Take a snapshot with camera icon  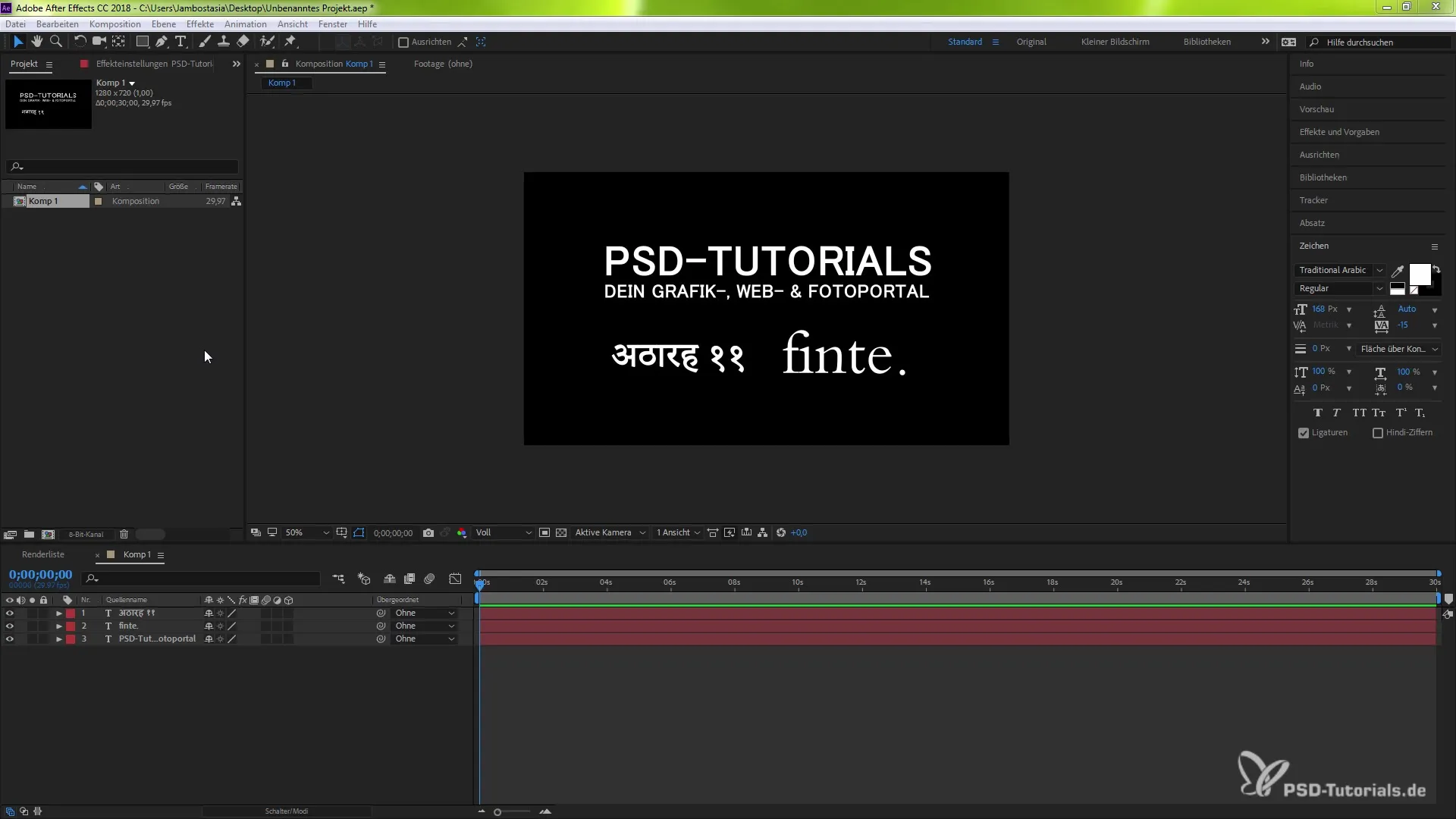[428, 533]
